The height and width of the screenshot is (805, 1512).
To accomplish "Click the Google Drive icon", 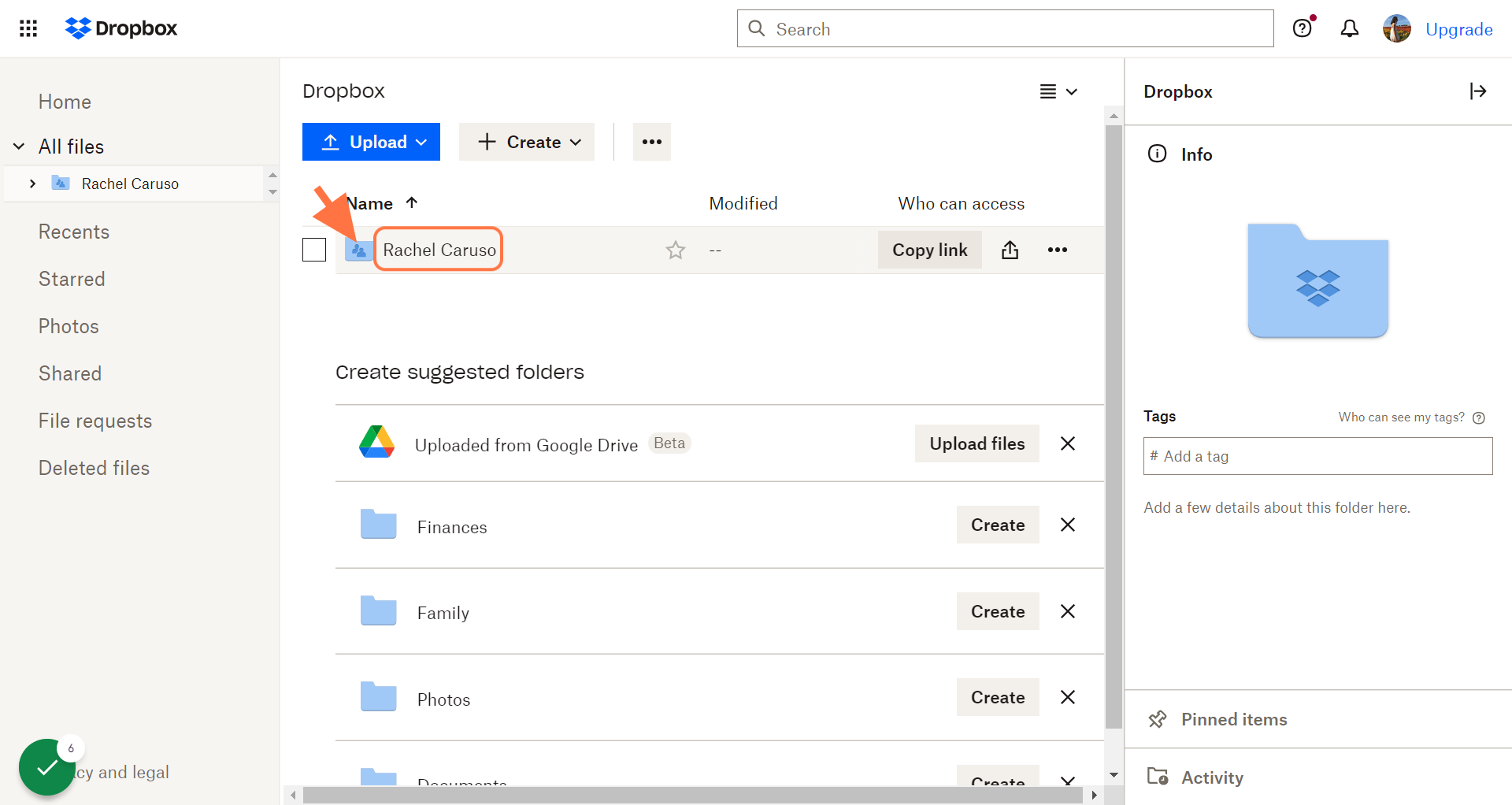I will (377, 442).
